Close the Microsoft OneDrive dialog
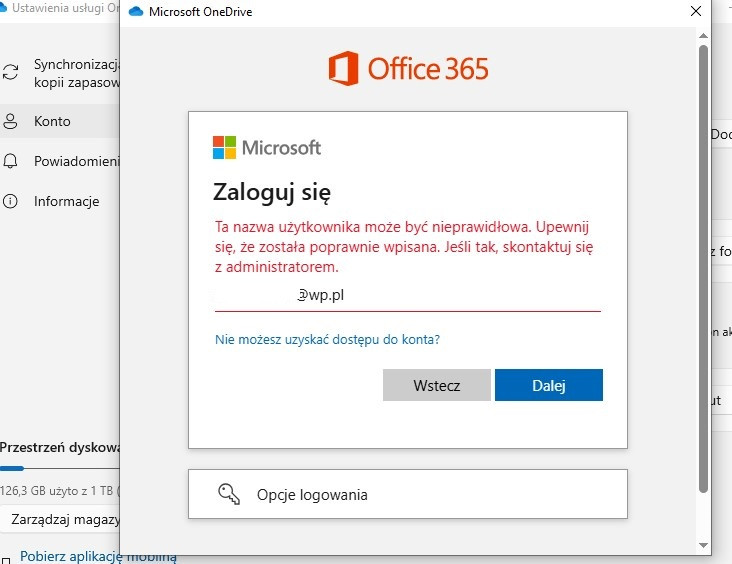732x564 pixels. pyautogui.click(x=696, y=11)
